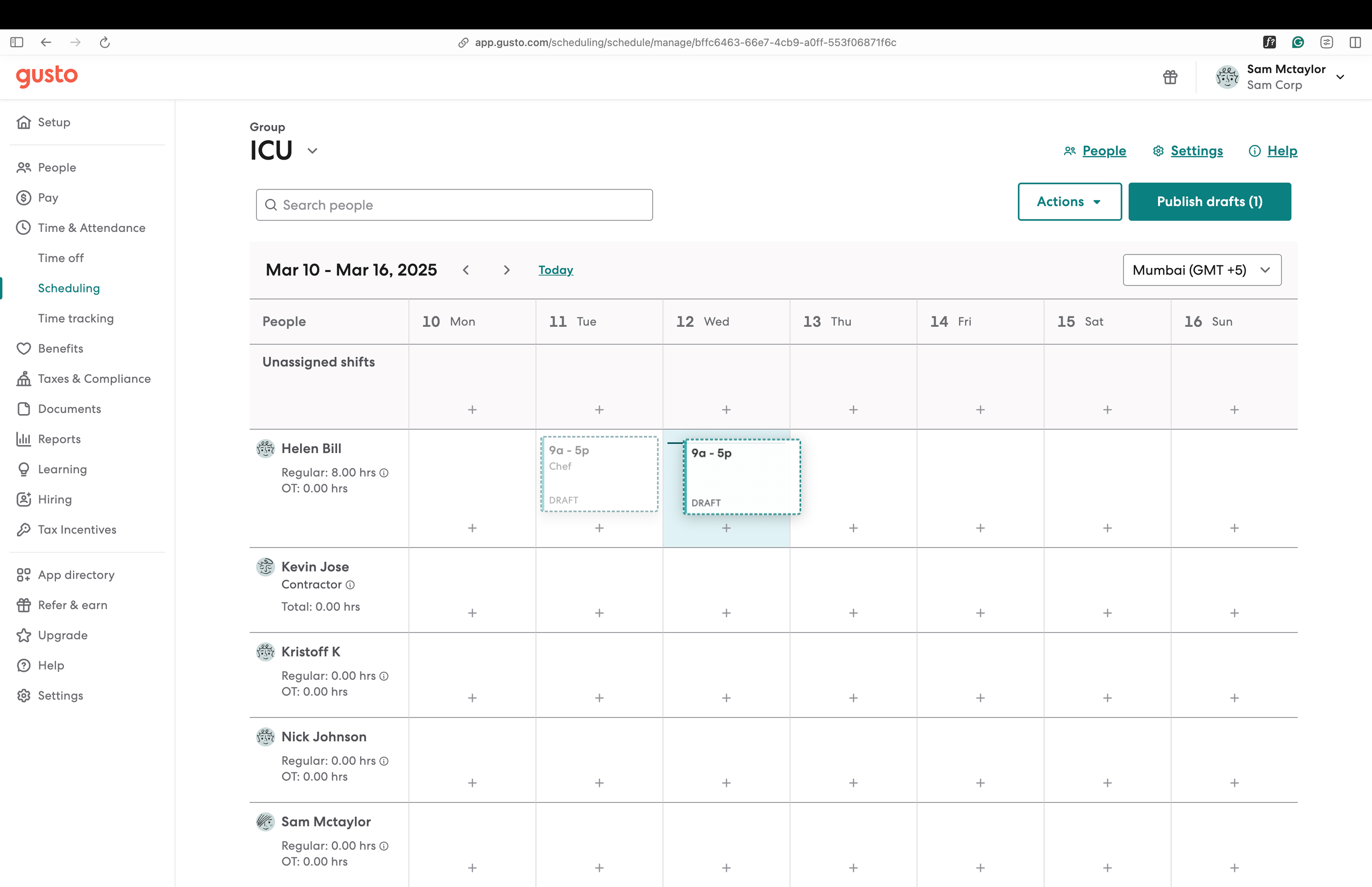Select Time tracking in the sidebar

click(x=75, y=318)
